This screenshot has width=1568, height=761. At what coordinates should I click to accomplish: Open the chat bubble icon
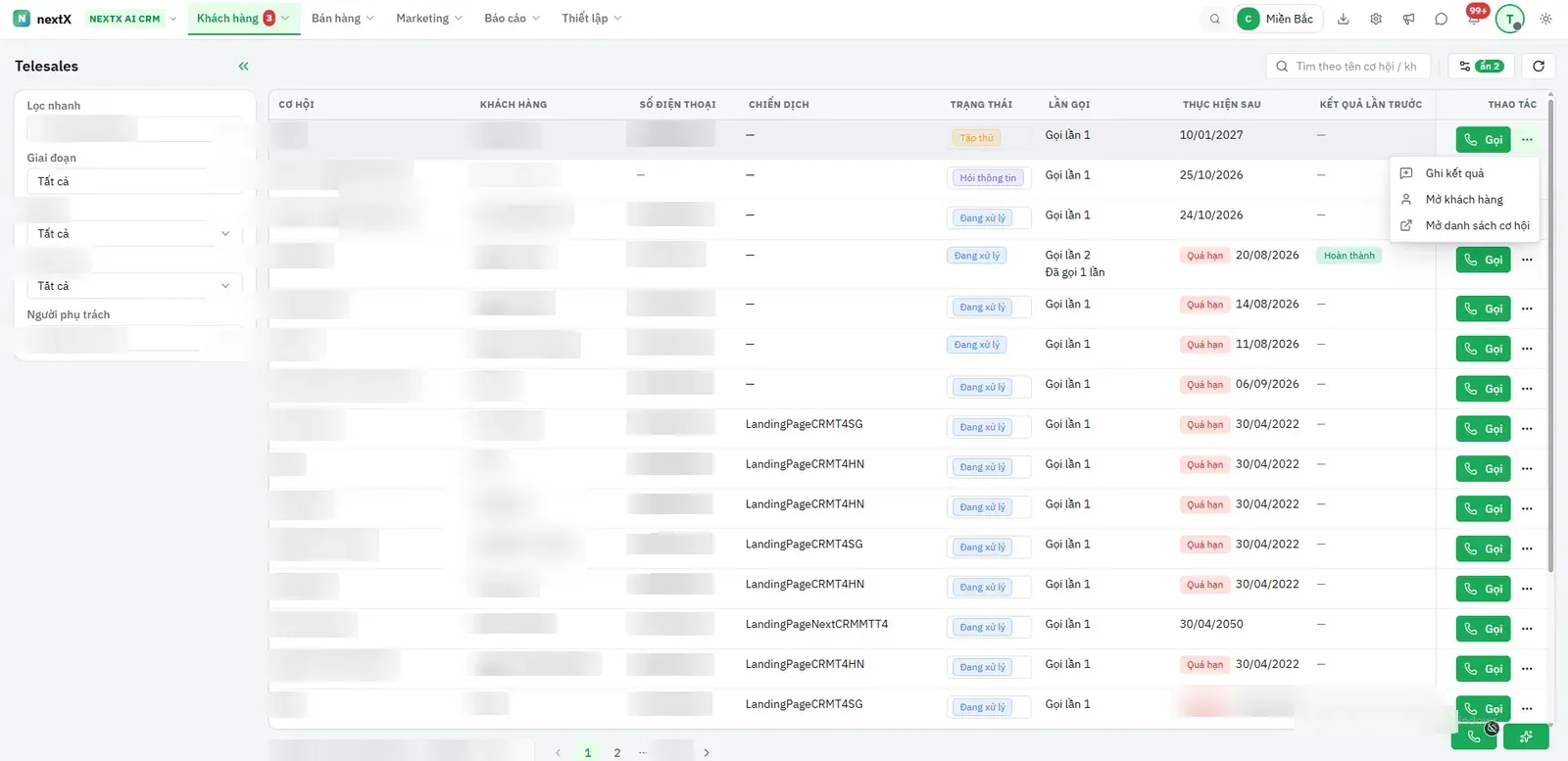click(1441, 19)
